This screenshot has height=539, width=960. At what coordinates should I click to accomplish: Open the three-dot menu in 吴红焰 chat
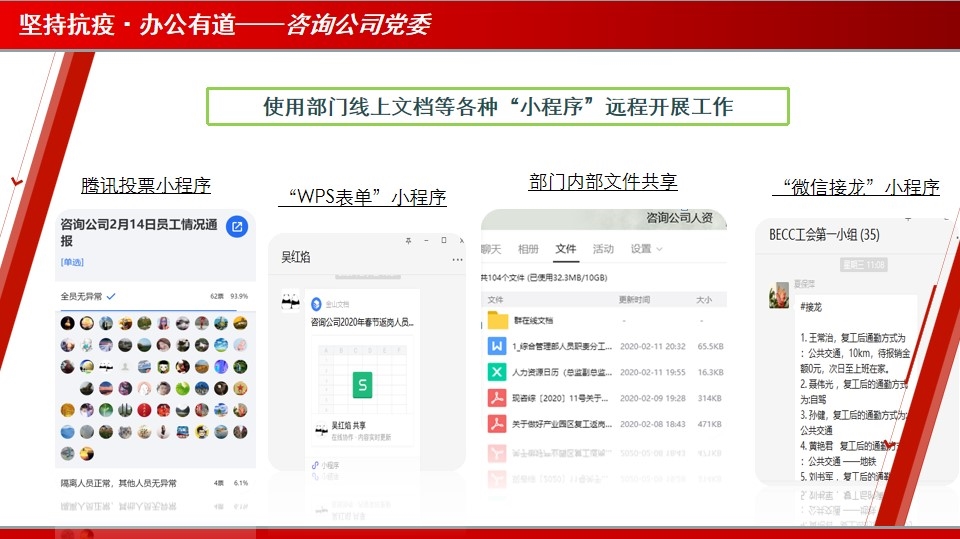click(457, 260)
